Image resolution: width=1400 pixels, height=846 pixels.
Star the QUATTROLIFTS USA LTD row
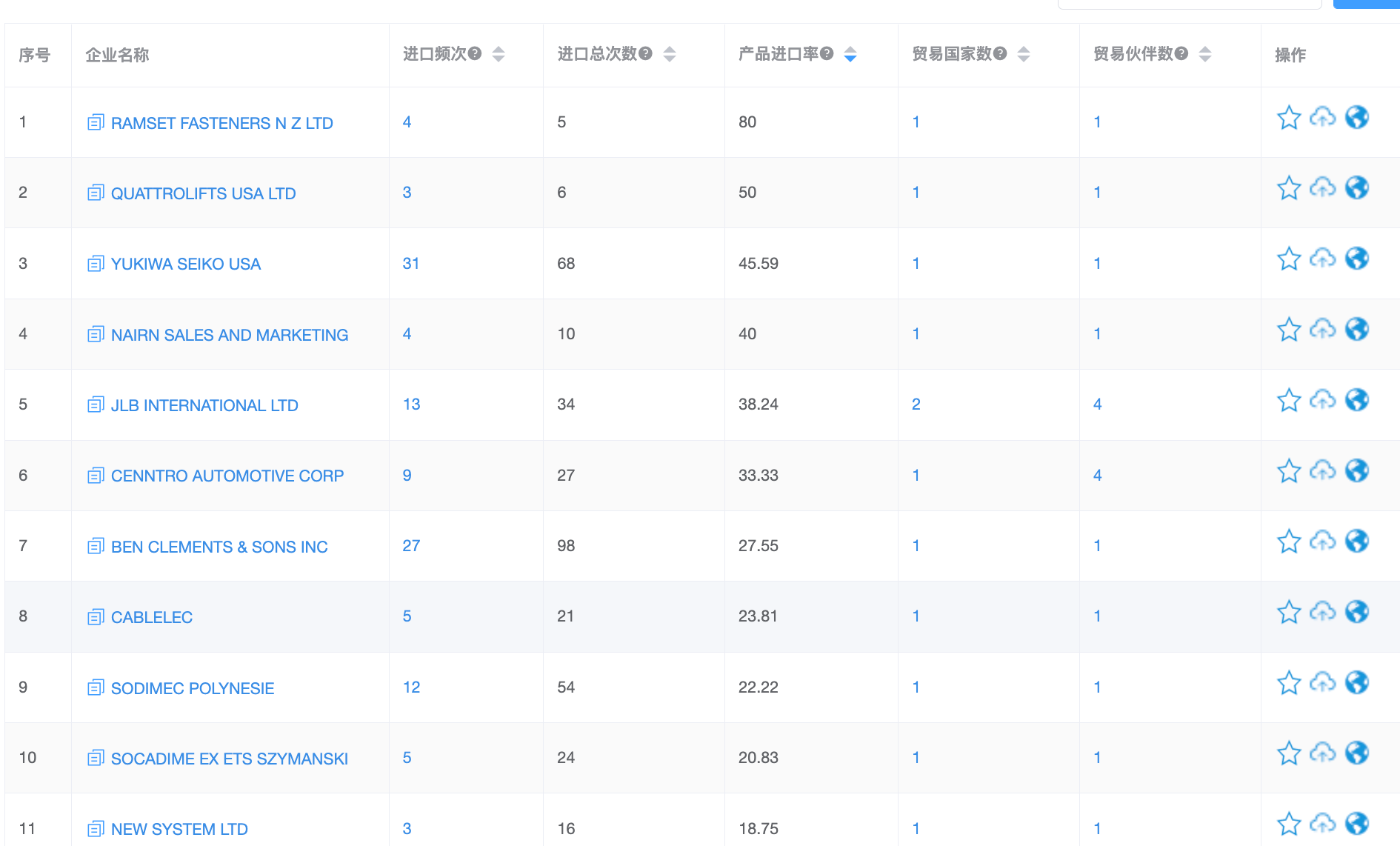coord(1289,188)
